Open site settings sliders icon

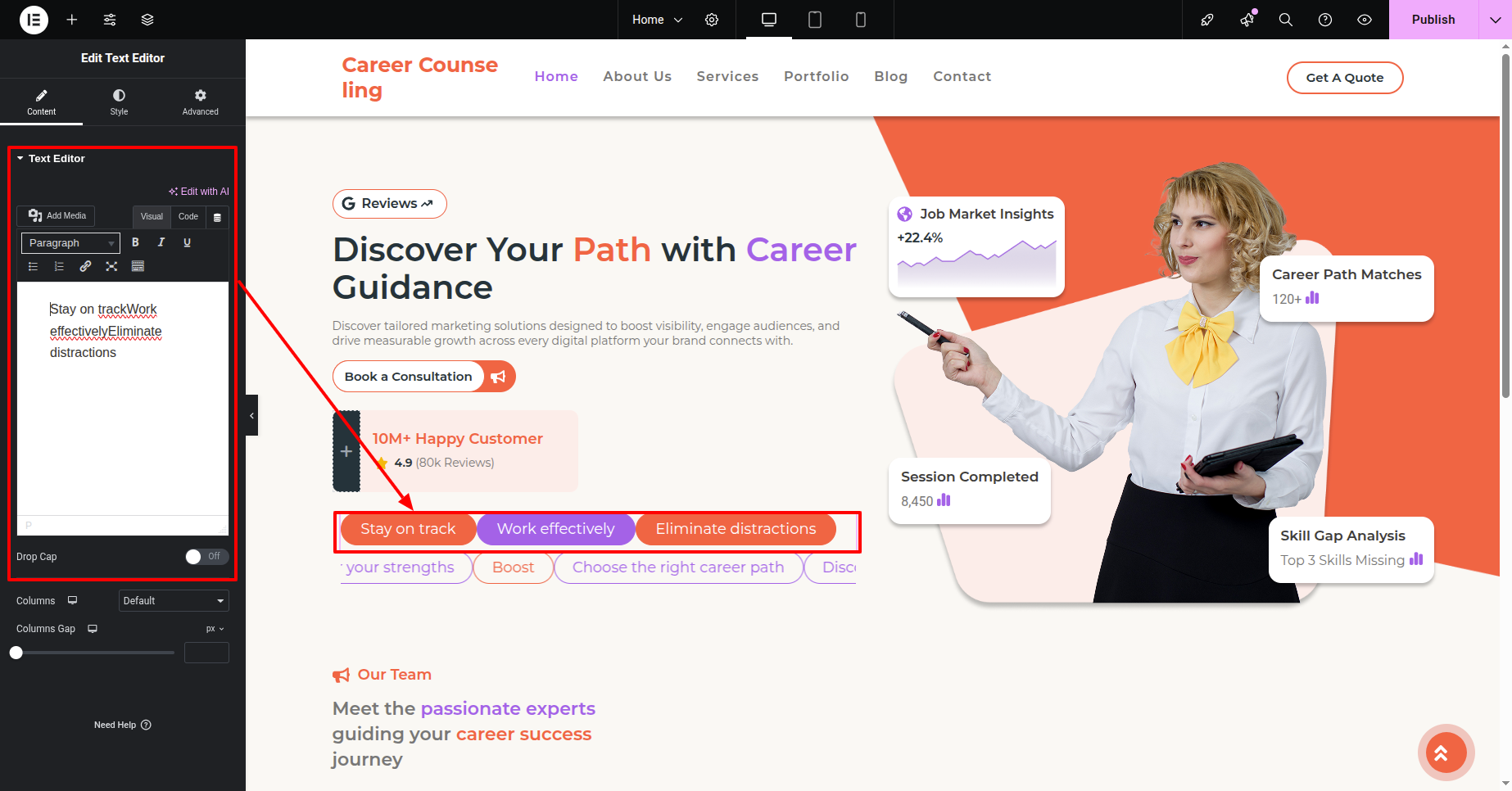[110, 20]
